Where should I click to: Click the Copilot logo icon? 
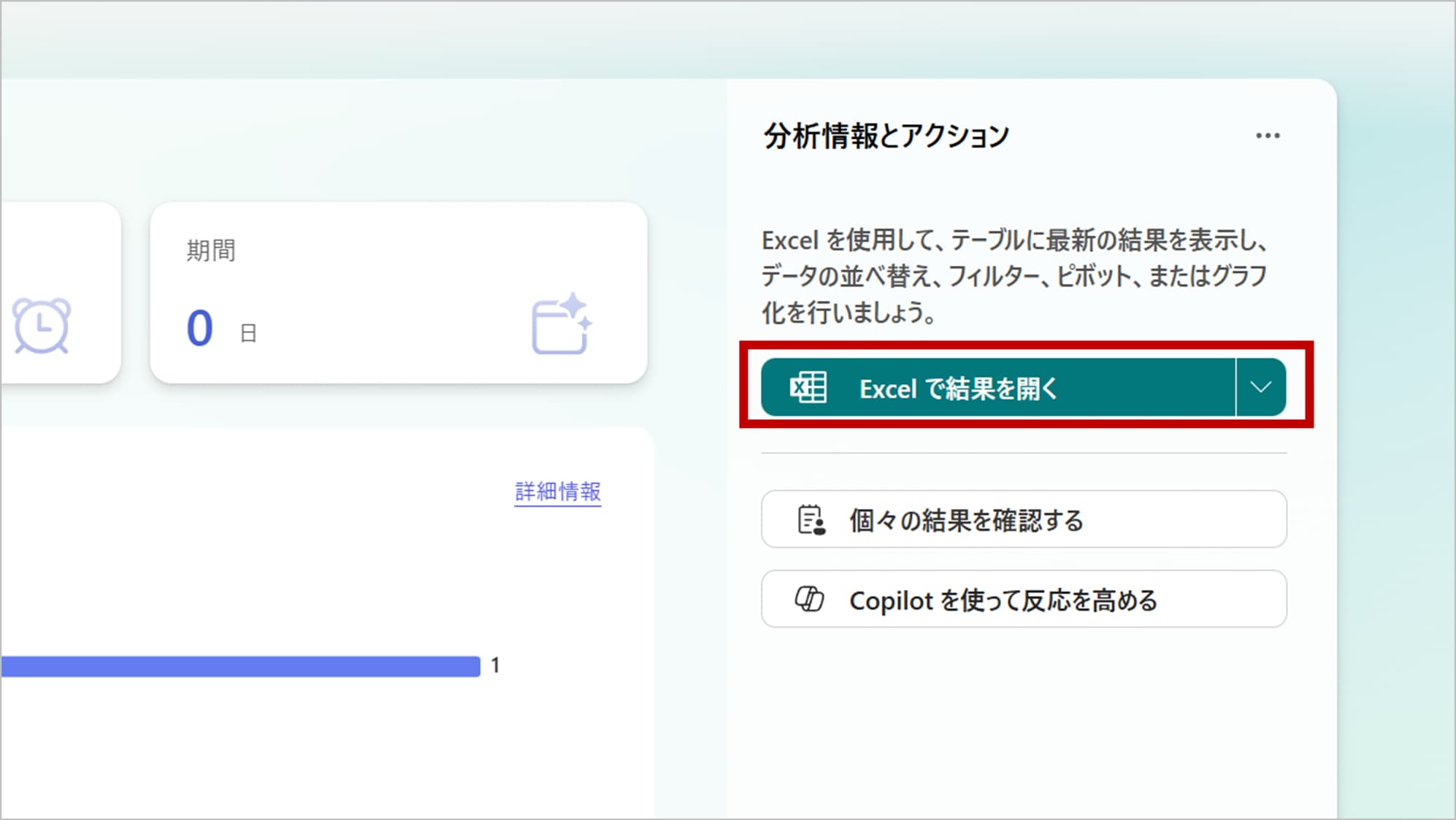(809, 599)
